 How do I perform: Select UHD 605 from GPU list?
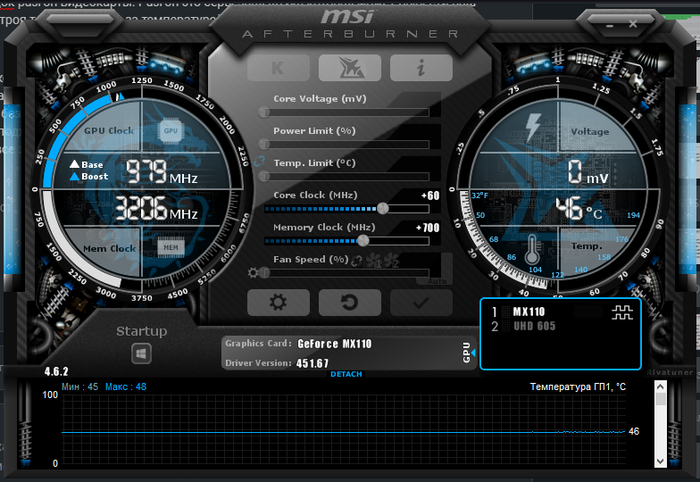coord(531,326)
